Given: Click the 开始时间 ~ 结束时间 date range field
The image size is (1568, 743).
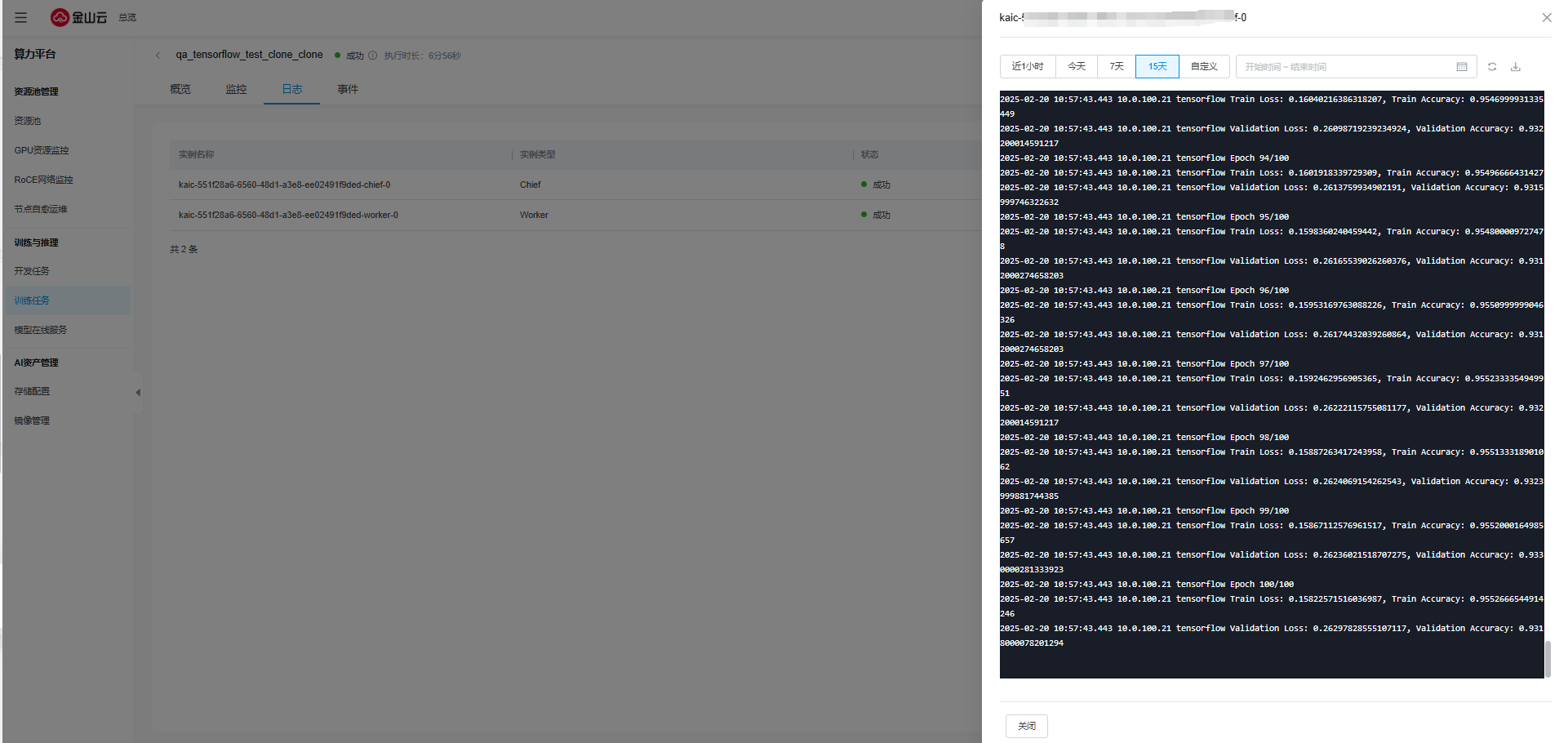Looking at the screenshot, I should point(1356,66).
